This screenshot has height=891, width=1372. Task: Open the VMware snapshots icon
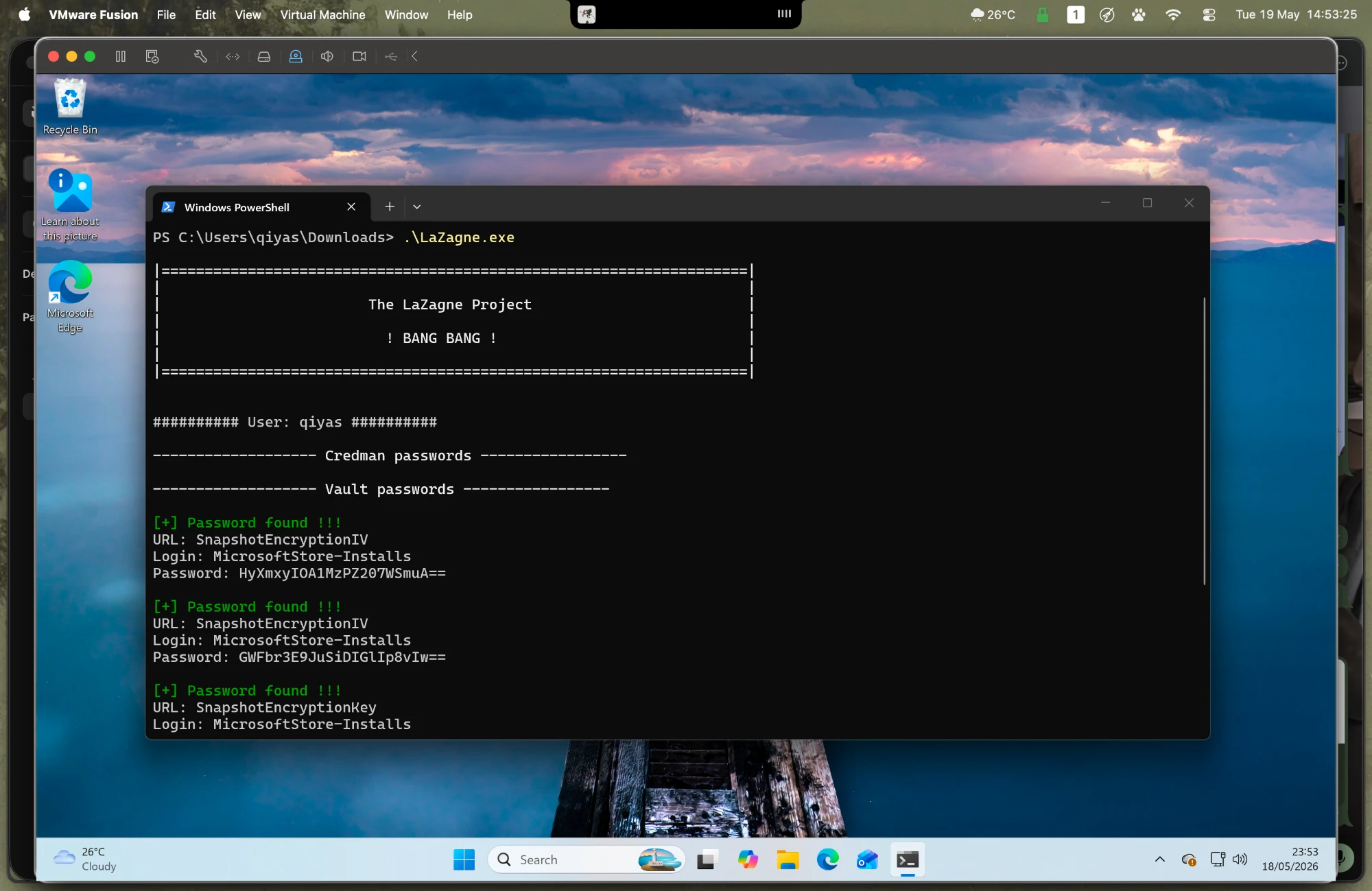(152, 56)
